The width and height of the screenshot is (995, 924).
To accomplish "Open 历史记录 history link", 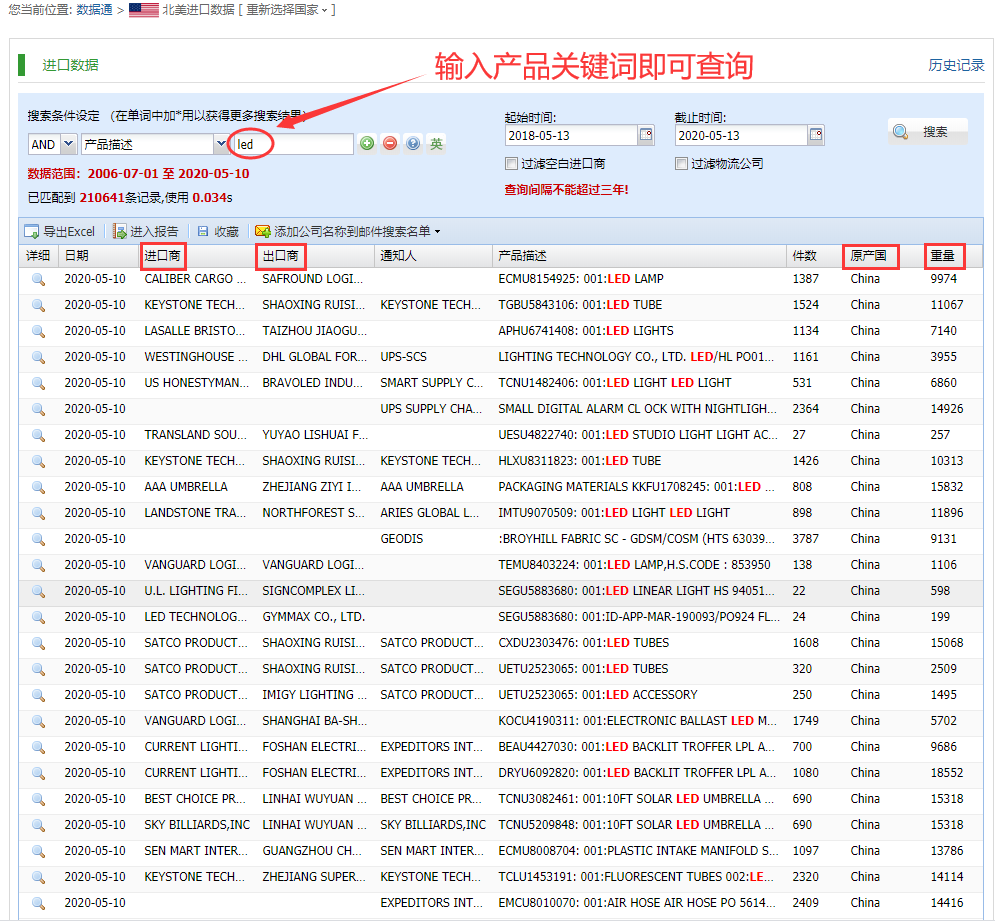I will [956, 65].
